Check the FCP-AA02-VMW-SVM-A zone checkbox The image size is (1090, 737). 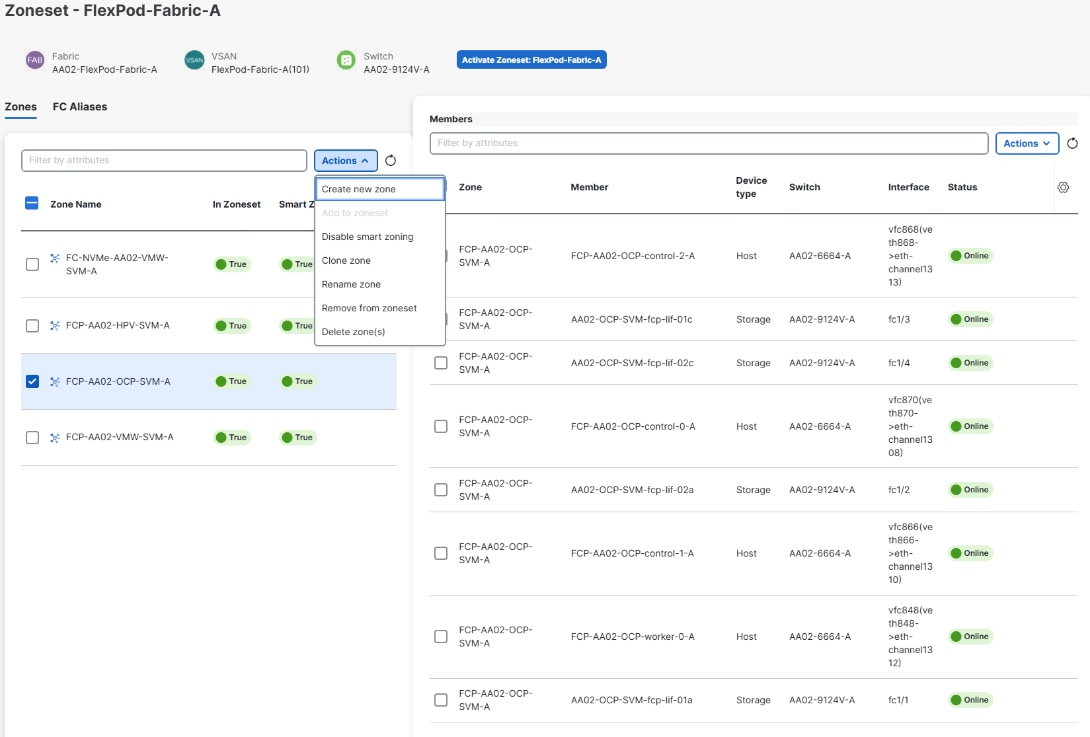click(x=32, y=437)
